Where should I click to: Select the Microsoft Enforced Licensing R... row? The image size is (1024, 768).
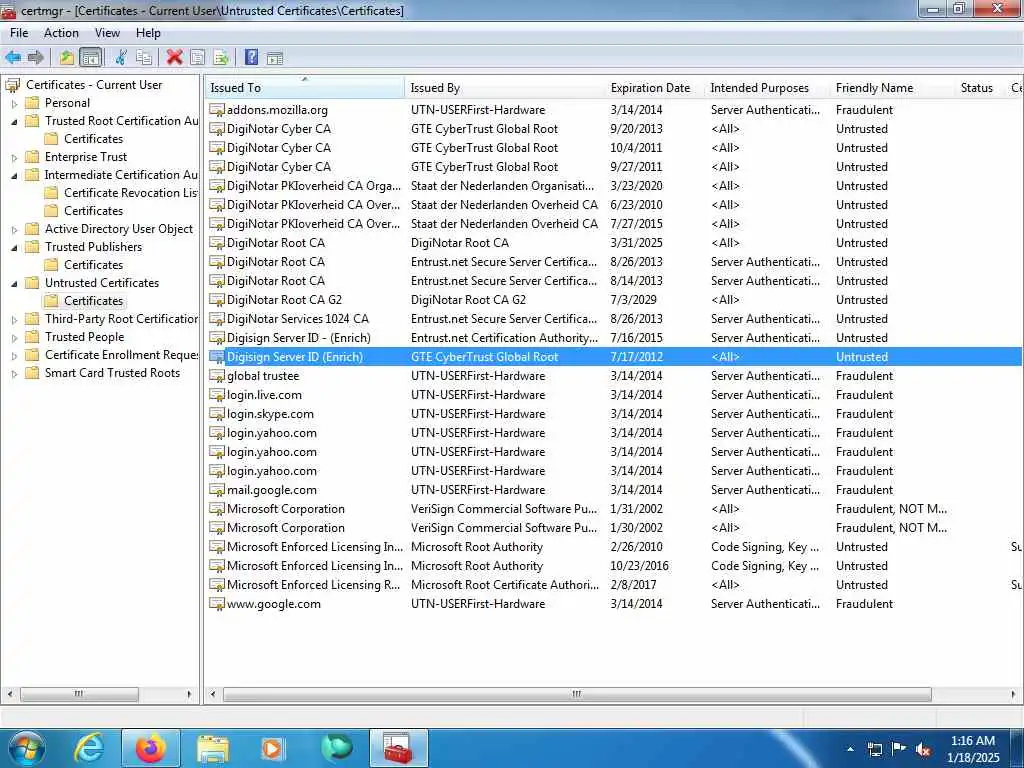(614, 584)
